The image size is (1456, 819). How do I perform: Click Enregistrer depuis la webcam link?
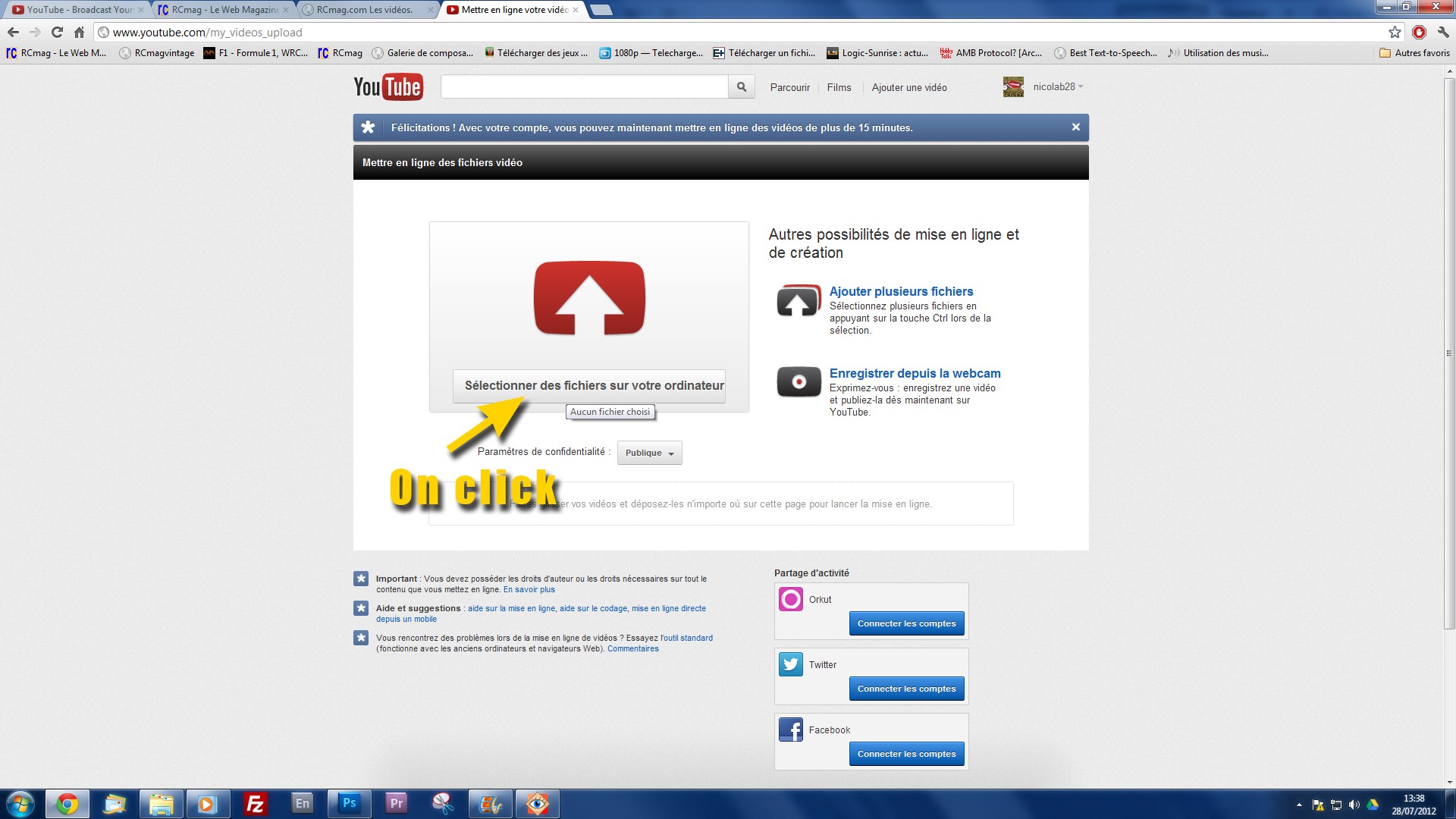click(915, 373)
